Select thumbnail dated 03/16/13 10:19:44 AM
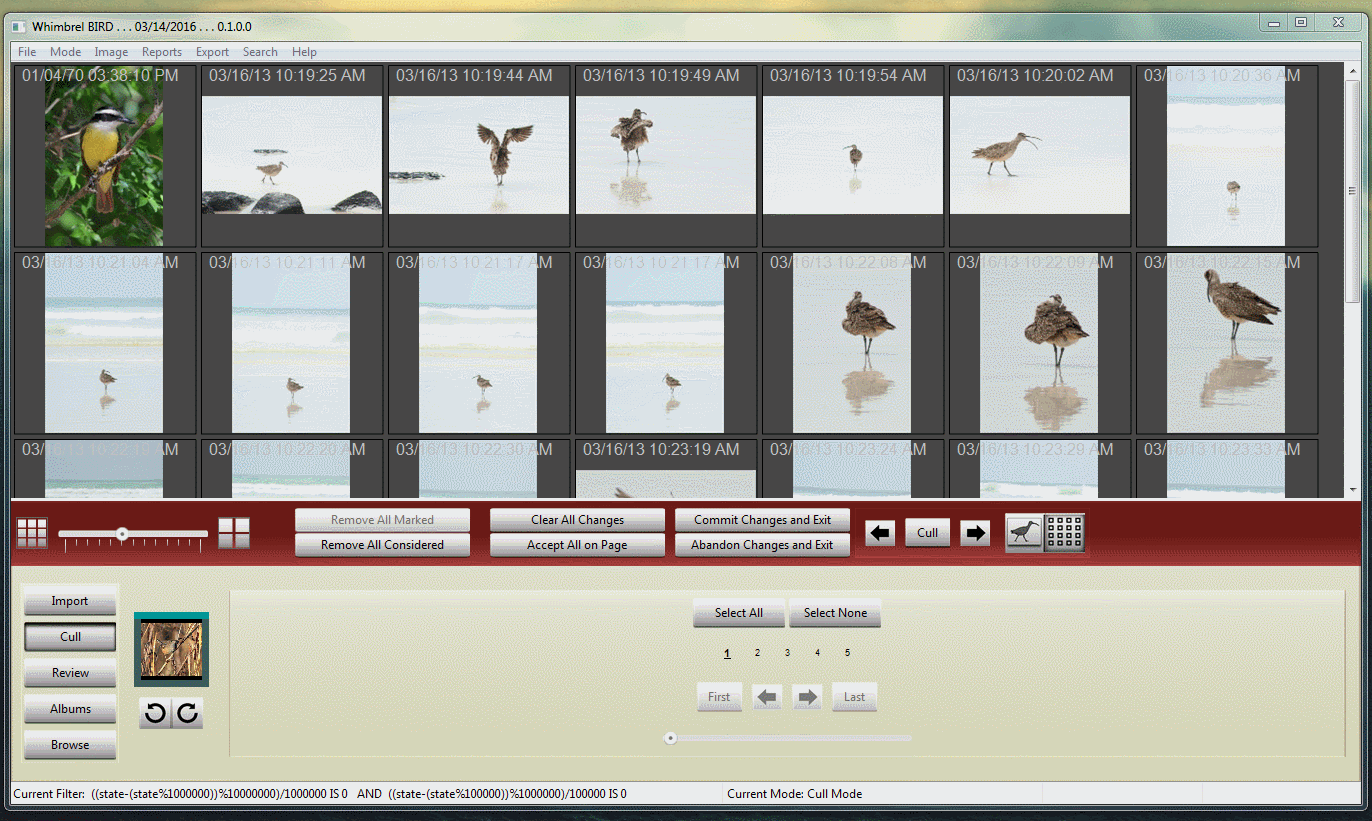This screenshot has width=1372, height=821. [x=479, y=156]
